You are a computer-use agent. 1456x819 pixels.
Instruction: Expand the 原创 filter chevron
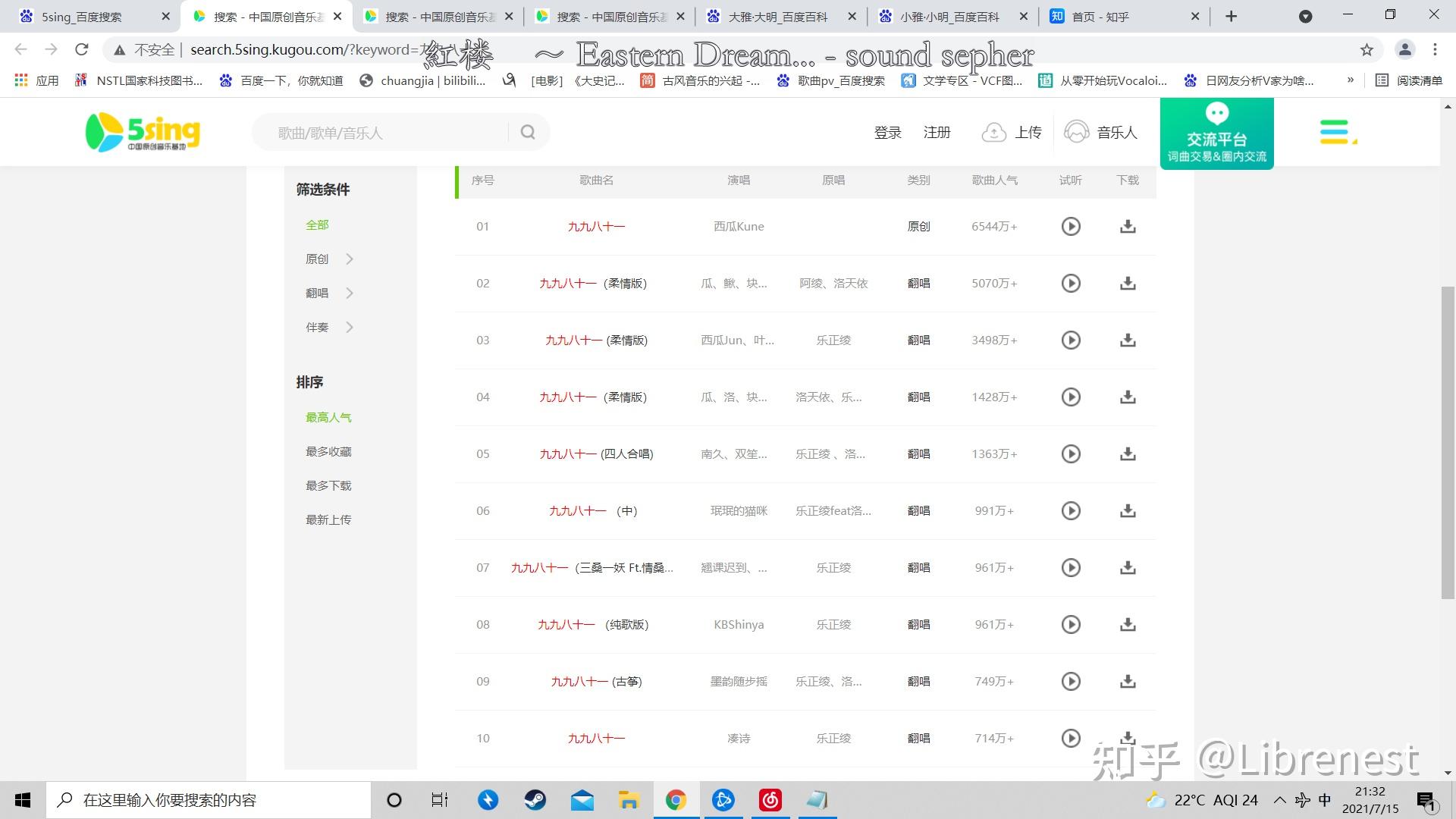pos(350,259)
